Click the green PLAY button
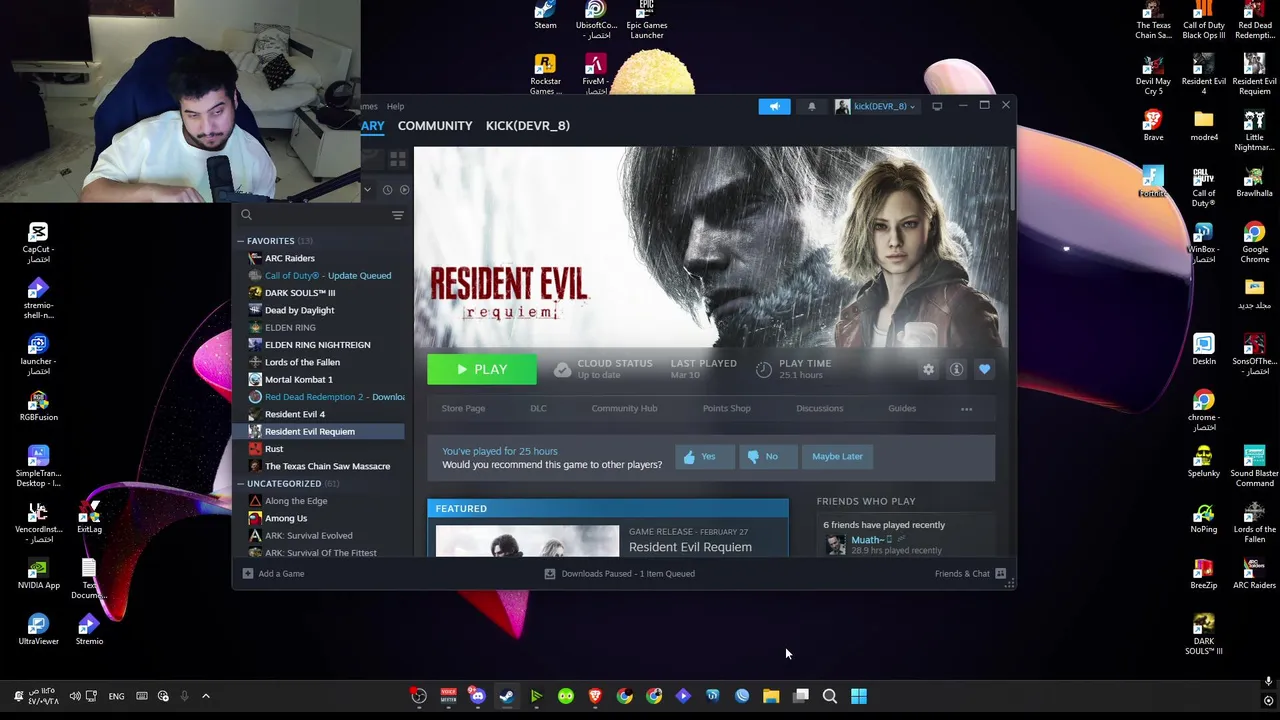 (482, 370)
